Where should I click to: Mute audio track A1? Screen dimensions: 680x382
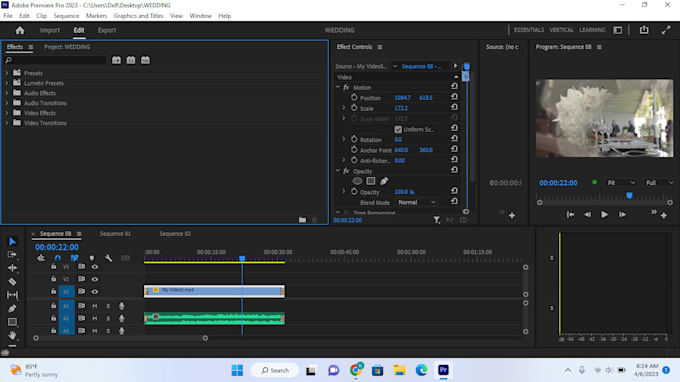(x=95, y=306)
